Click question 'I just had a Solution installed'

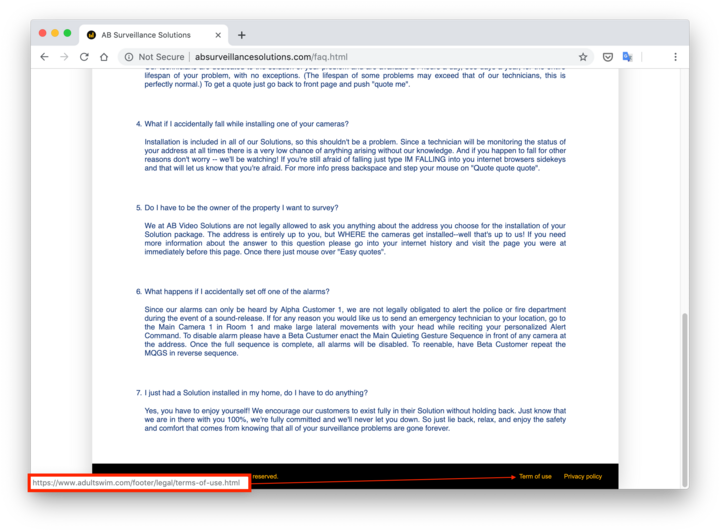point(256,393)
